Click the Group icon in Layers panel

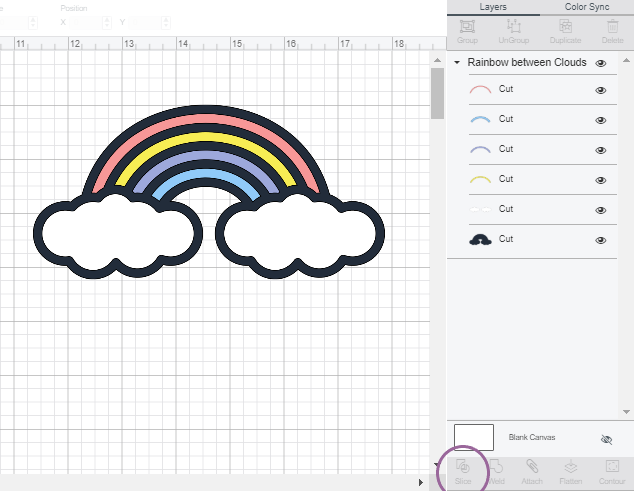467,27
